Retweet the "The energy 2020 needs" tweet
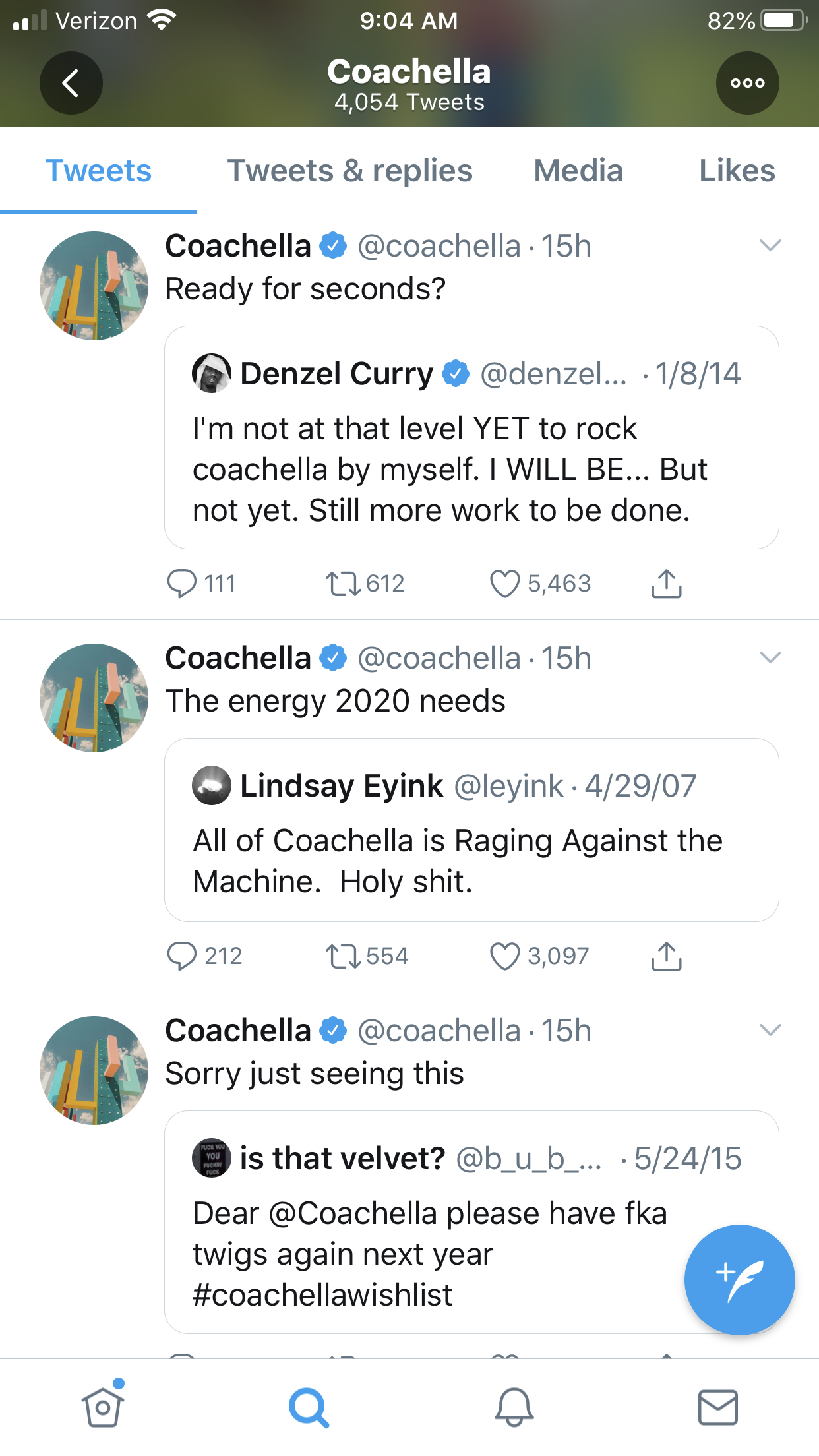 click(344, 956)
